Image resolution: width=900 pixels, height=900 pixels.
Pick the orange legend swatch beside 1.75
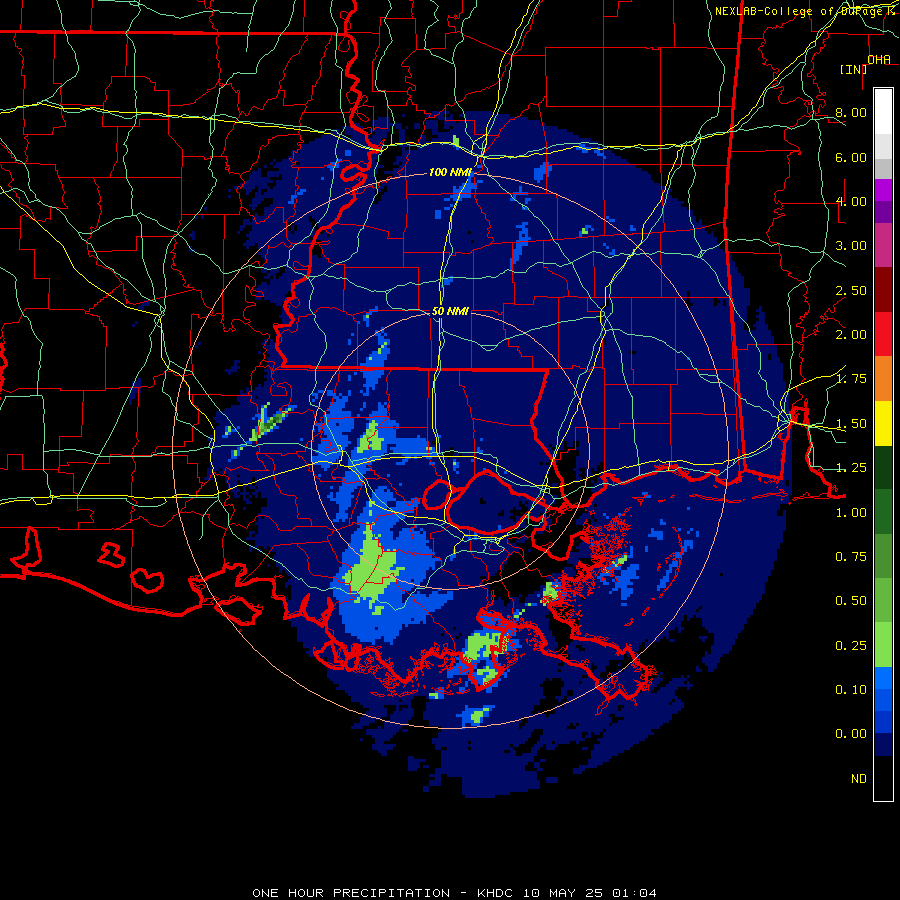tap(883, 379)
